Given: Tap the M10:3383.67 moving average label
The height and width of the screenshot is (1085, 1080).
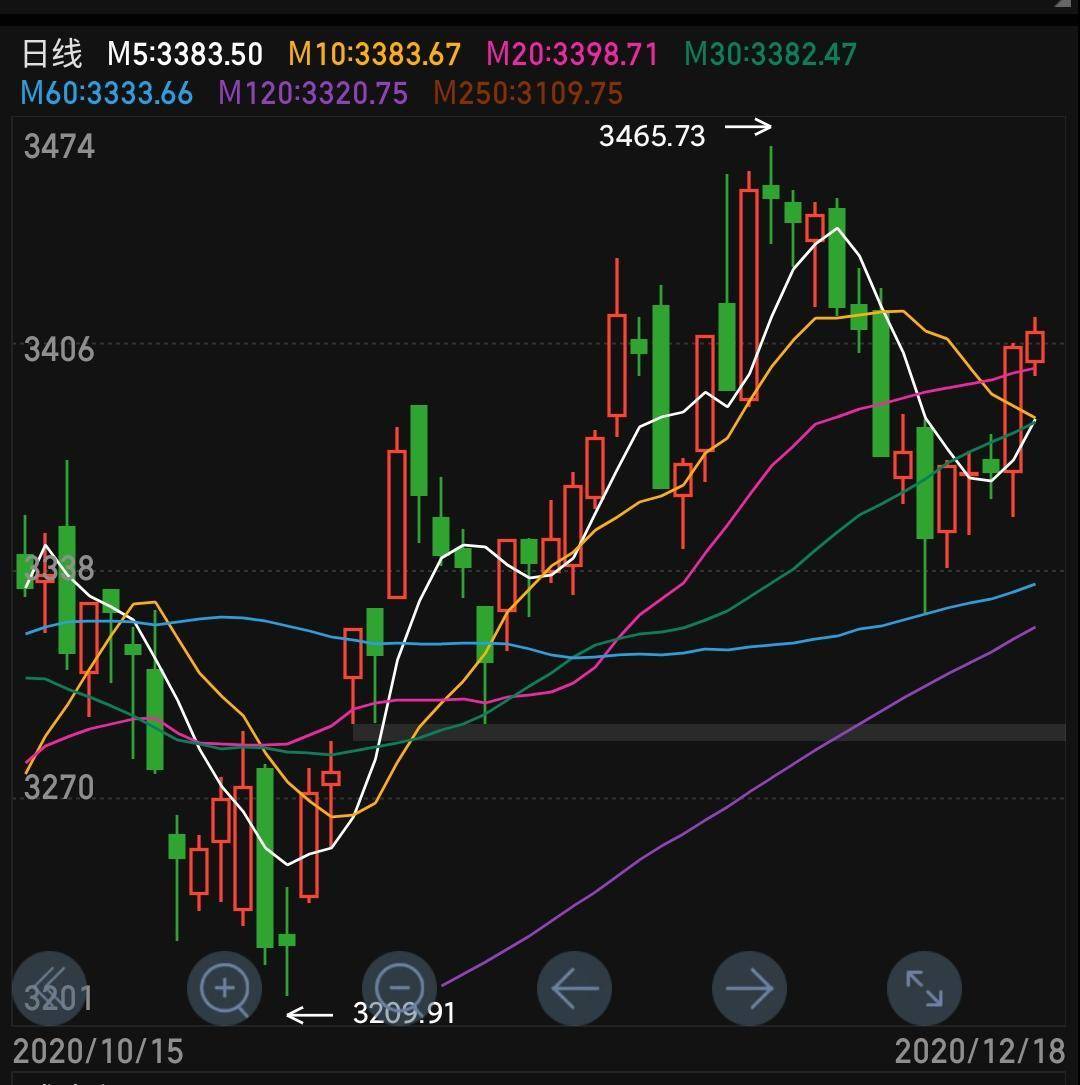Looking at the screenshot, I should click(374, 54).
